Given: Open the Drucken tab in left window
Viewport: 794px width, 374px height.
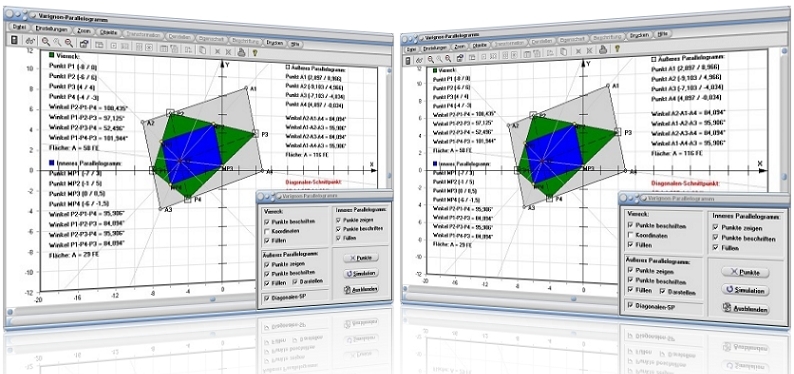Looking at the screenshot, I should click(x=274, y=43).
